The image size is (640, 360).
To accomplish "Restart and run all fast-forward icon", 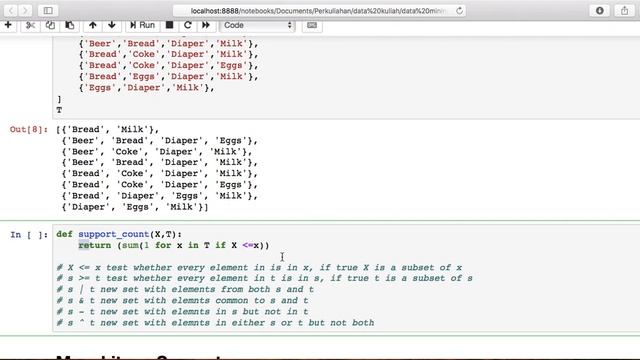I will (206, 25).
